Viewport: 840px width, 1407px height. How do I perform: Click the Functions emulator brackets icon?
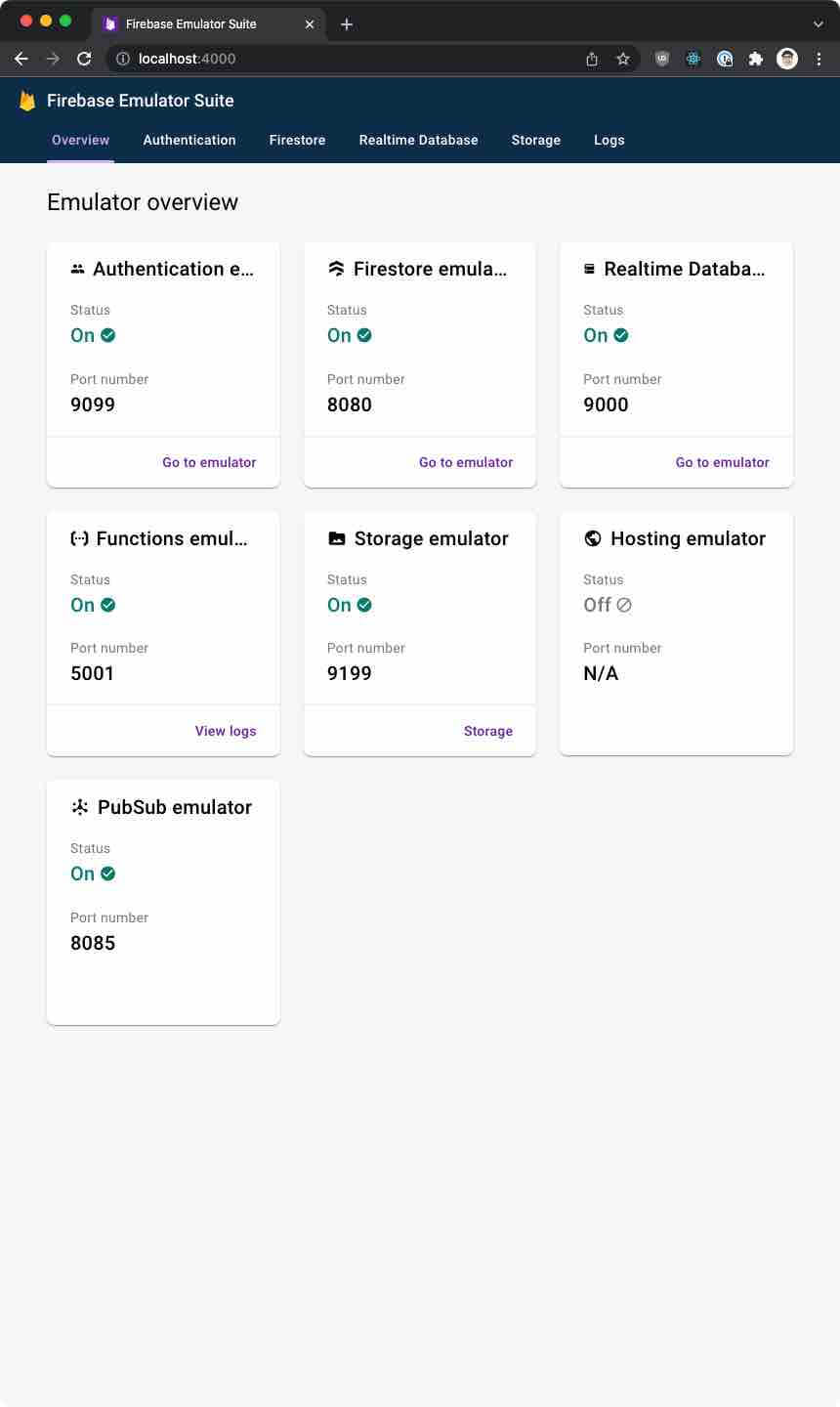(80, 538)
